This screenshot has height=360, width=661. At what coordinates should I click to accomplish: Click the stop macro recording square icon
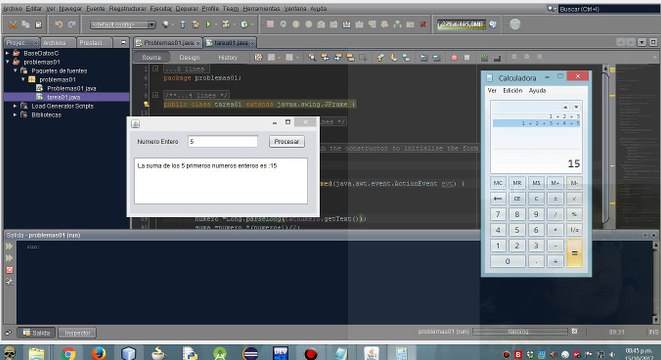tap(467, 57)
